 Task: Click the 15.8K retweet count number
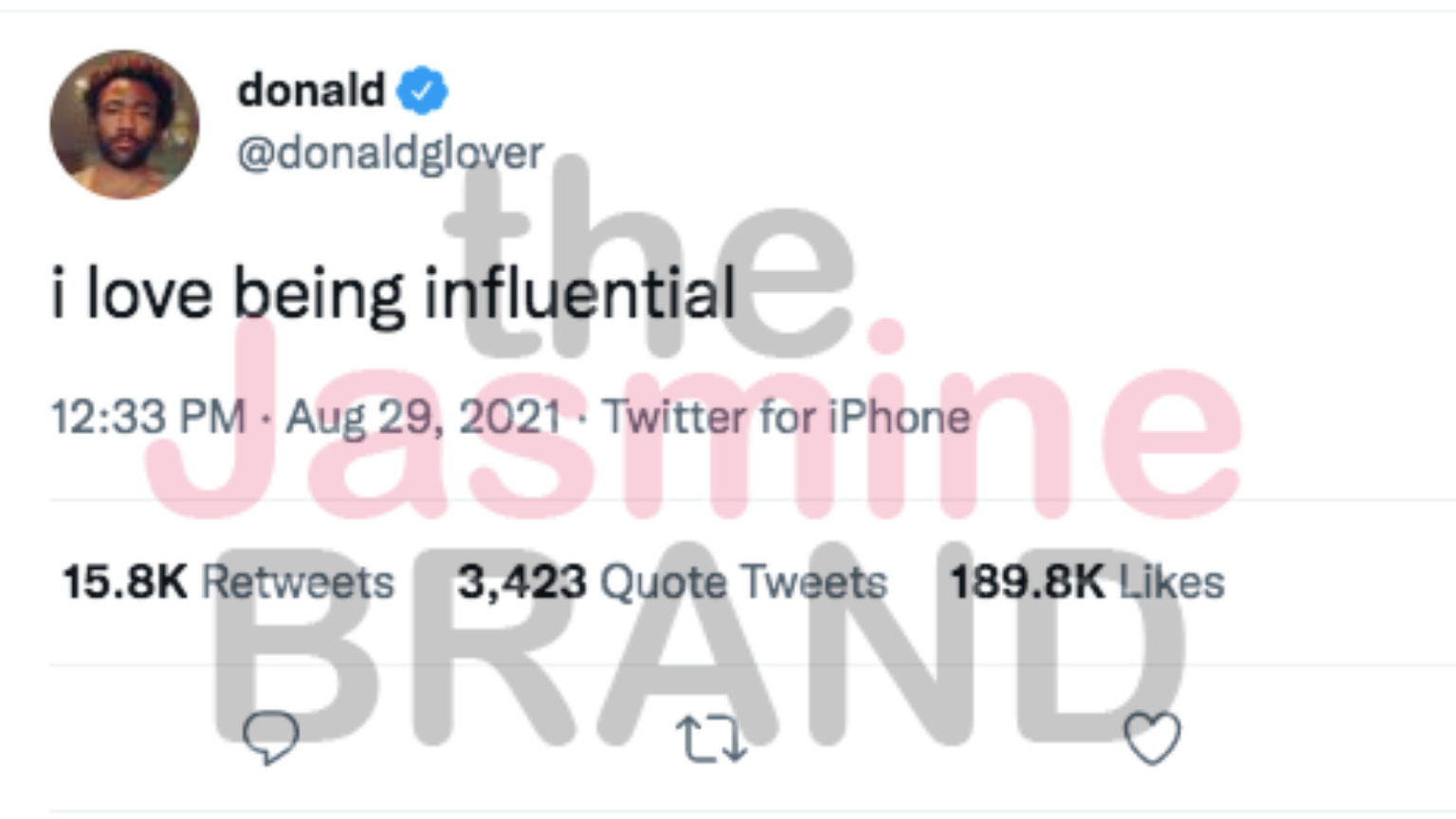[x=125, y=582]
